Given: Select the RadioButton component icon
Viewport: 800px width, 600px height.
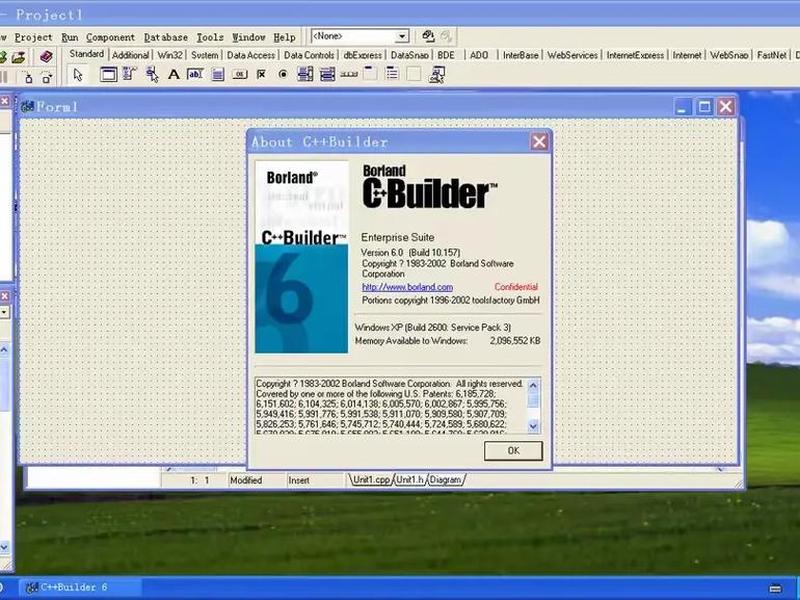Looking at the screenshot, I should pyautogui.click(x=283, y=74).
